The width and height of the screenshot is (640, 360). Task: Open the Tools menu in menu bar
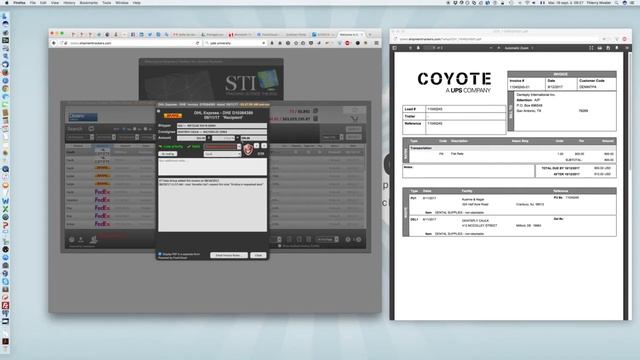coord(107,2)
